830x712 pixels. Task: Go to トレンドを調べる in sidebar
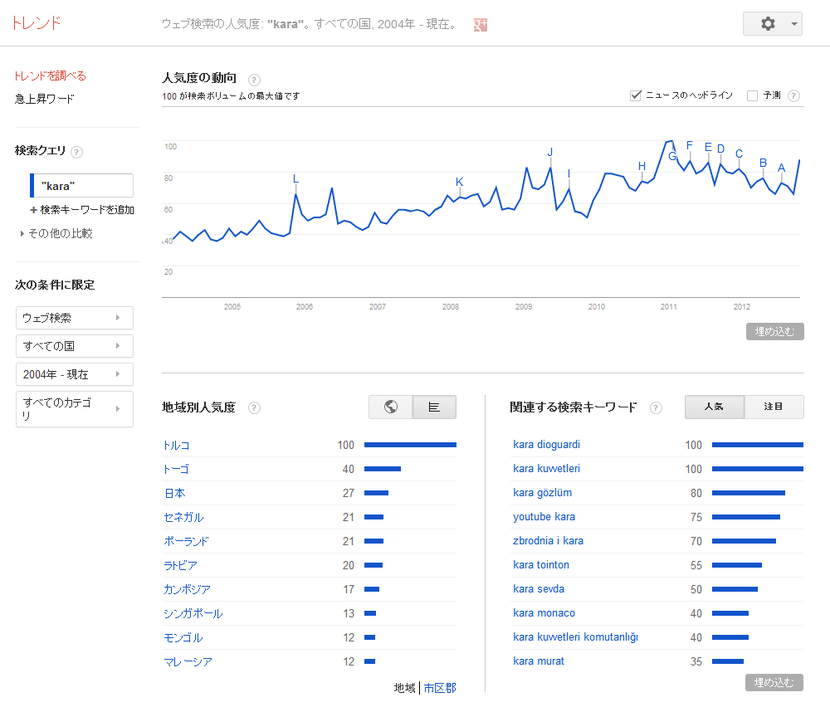50,76
